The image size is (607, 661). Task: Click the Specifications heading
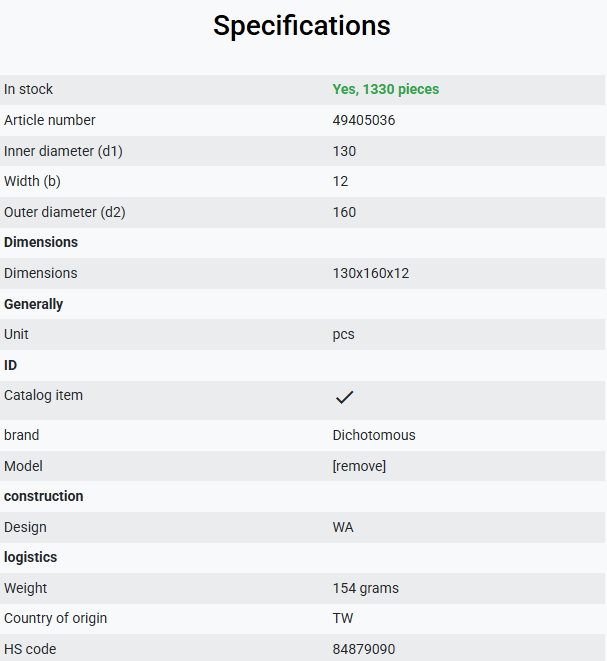(x=302, y=26)
